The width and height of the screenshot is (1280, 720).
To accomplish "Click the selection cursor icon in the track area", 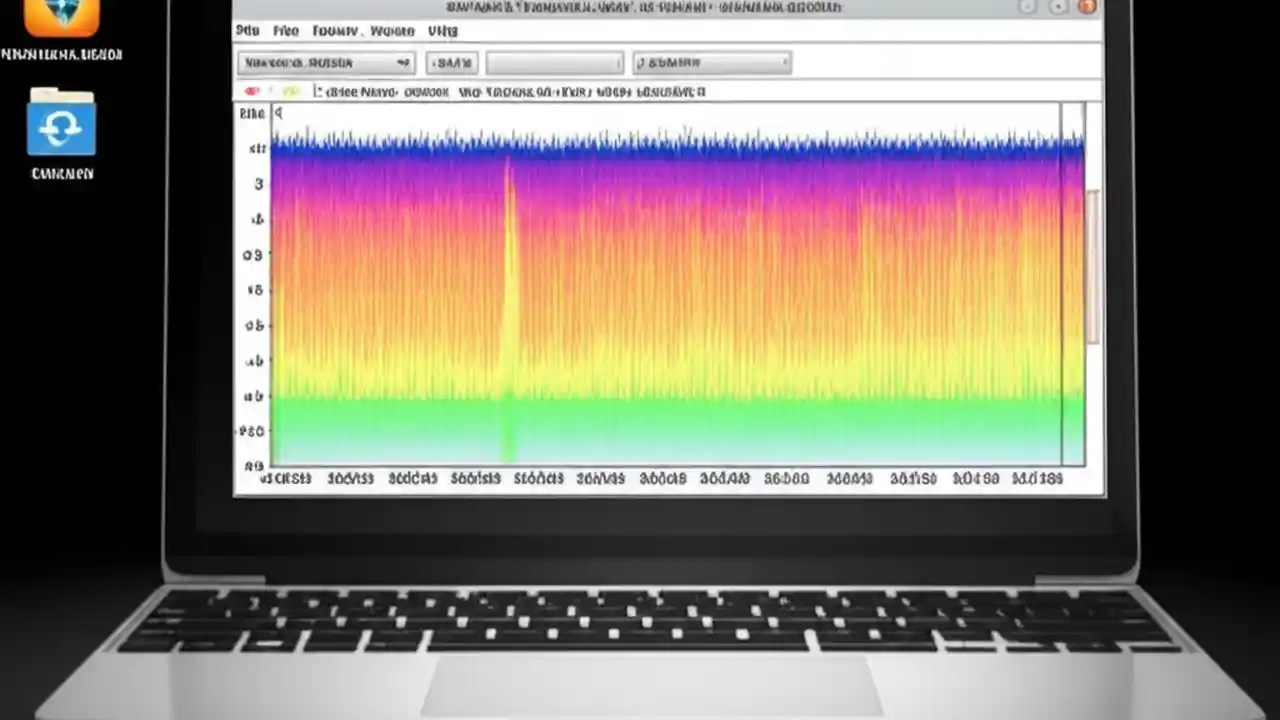I will point(279,113).
